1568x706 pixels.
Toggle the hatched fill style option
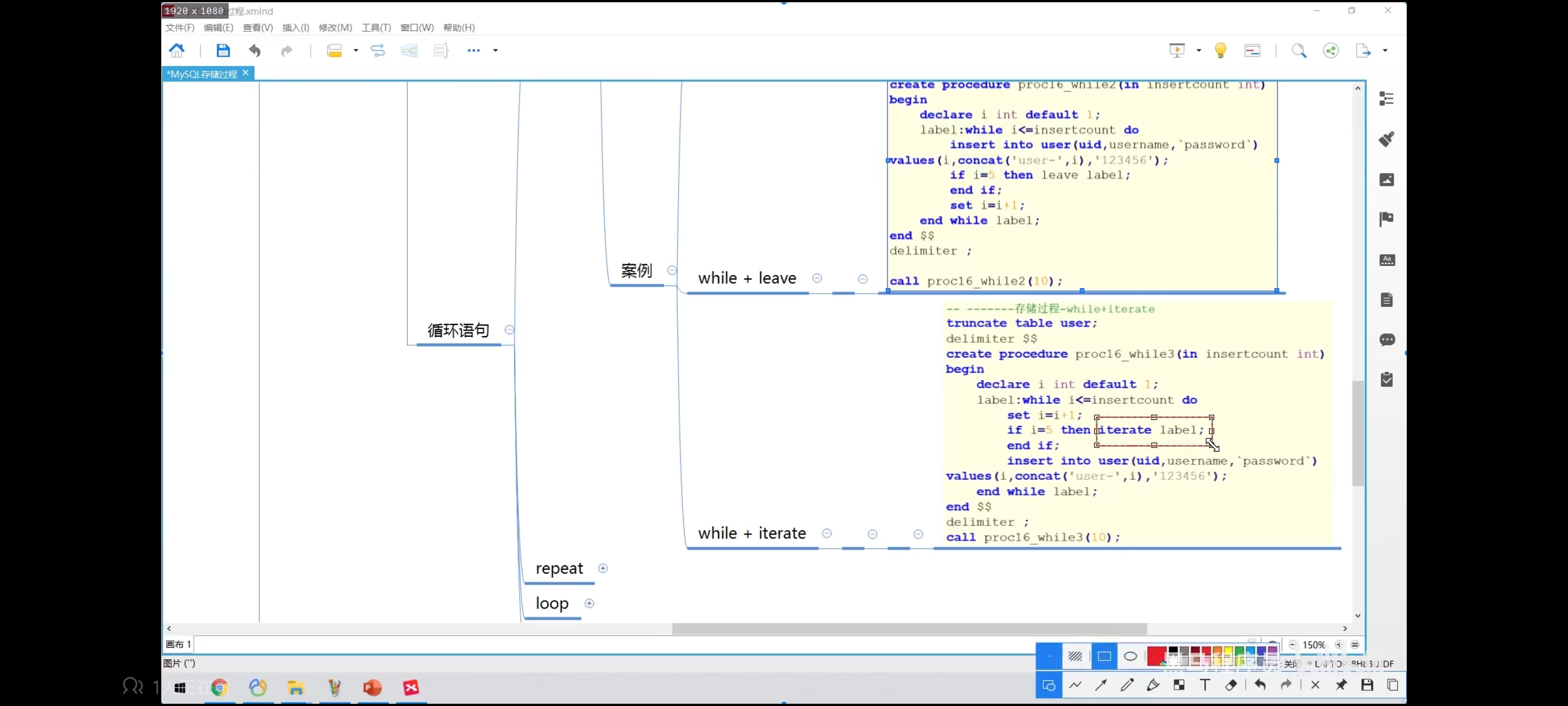(1076, 656)
